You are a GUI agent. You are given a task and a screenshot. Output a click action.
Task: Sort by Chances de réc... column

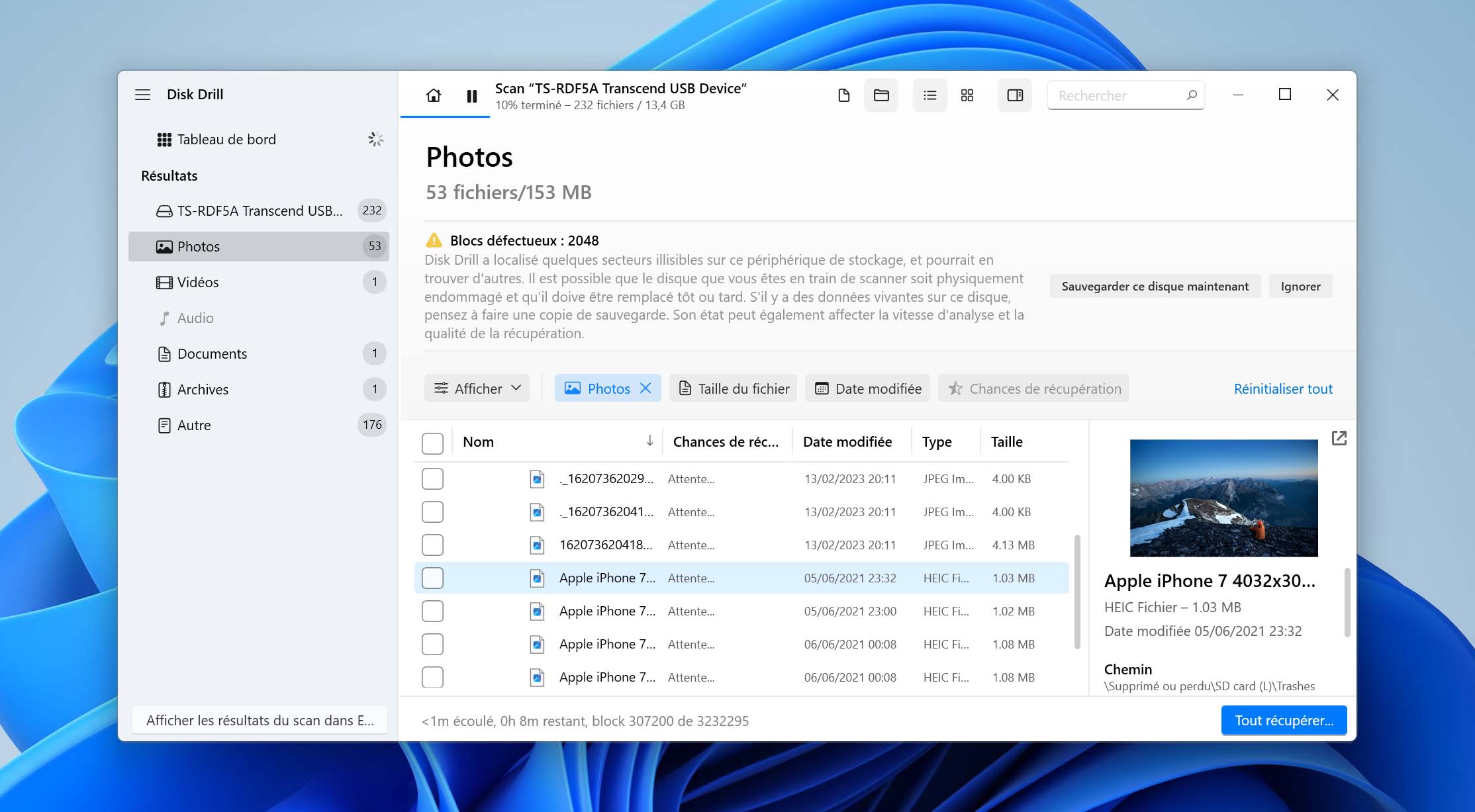[x=726, y=441]
